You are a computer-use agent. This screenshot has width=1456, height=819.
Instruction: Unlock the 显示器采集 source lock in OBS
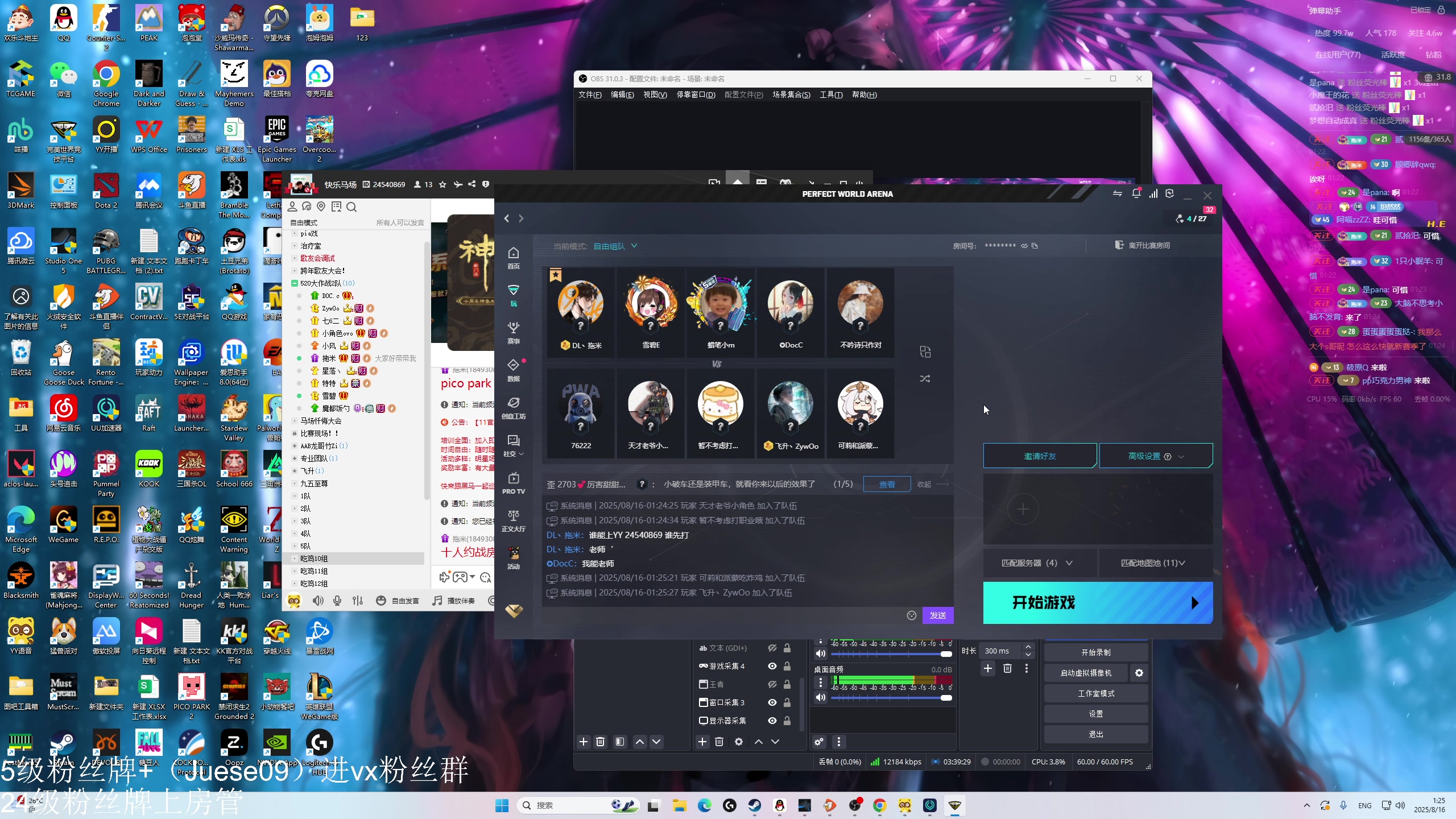(787, 721)
